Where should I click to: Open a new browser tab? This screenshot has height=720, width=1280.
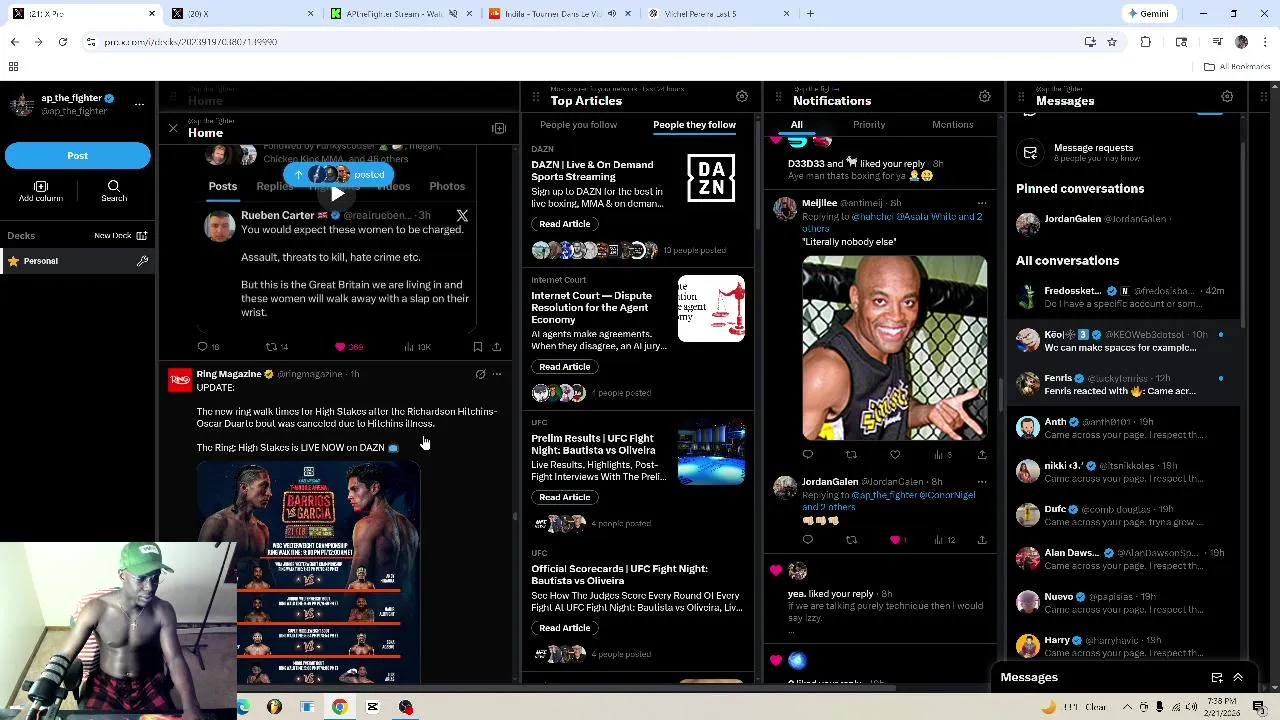tap(810, 14)
